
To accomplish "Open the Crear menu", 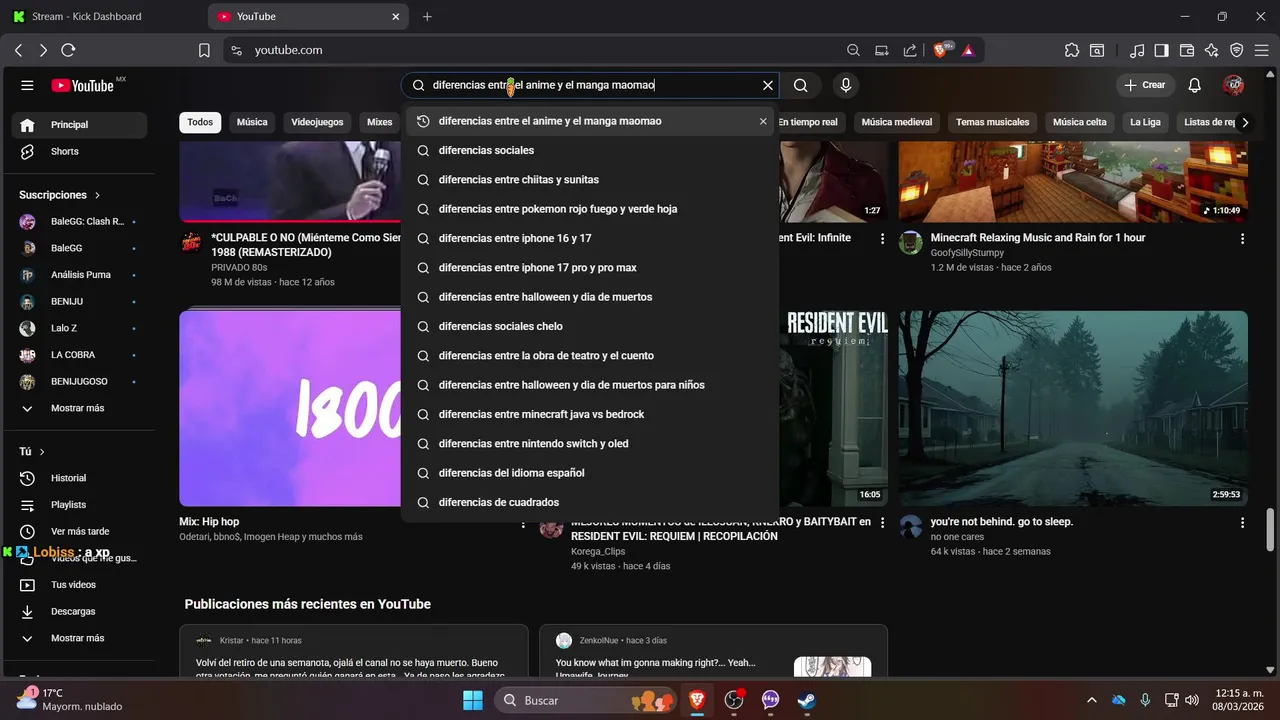I will (1145, 86).
